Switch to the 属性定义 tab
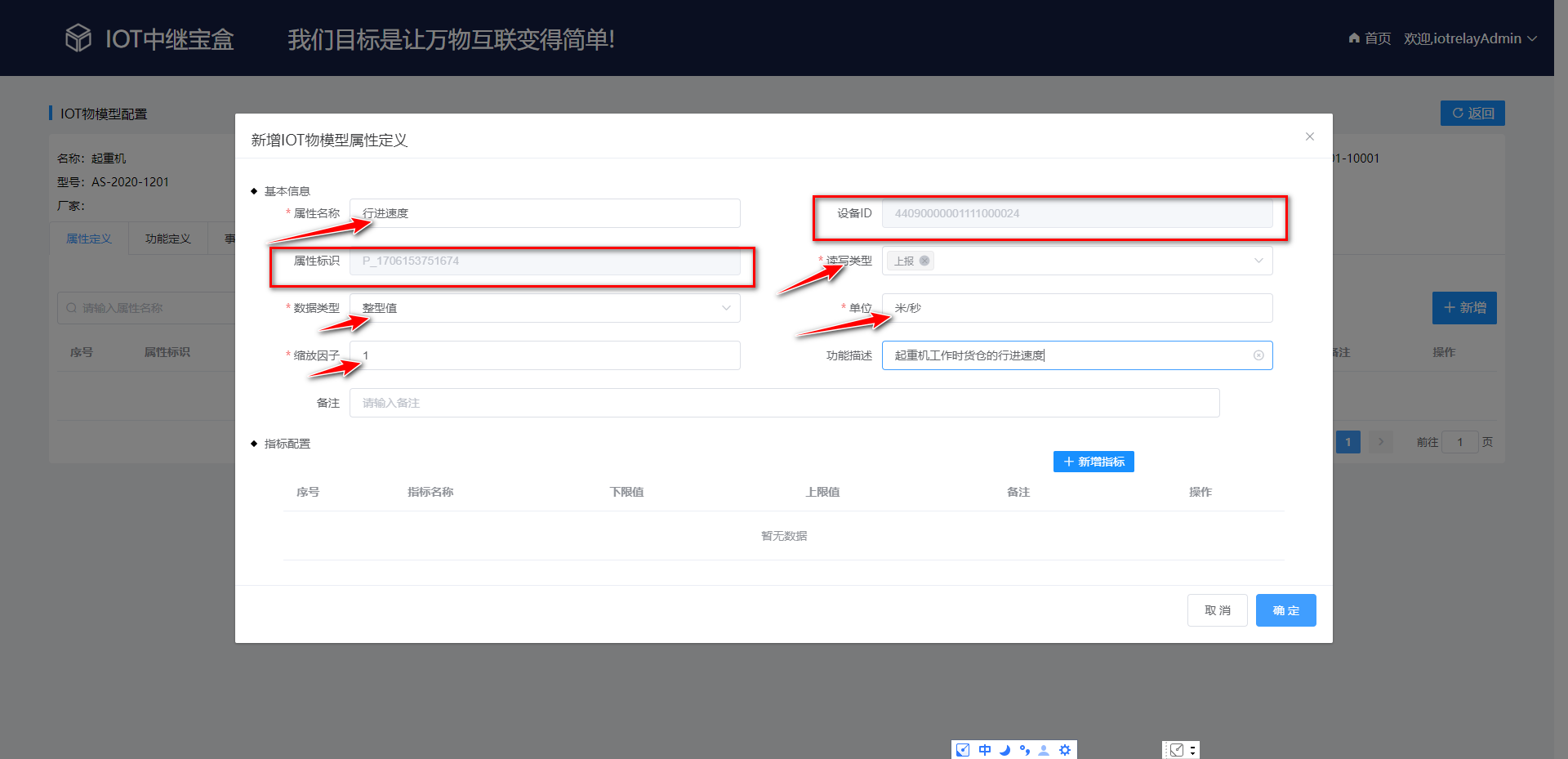The image size is (1568, 759). point(88,238)
